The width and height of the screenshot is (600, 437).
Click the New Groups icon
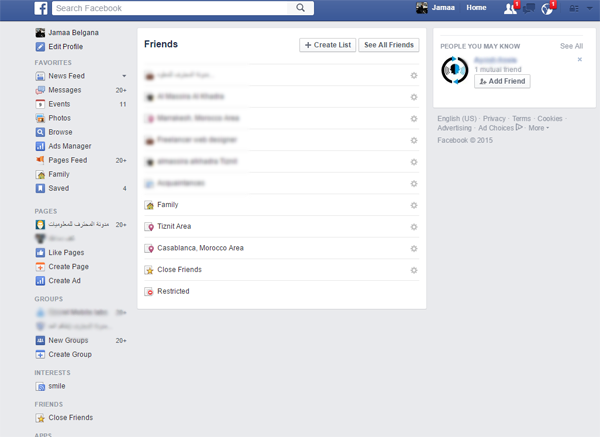(x=40, y=341)
